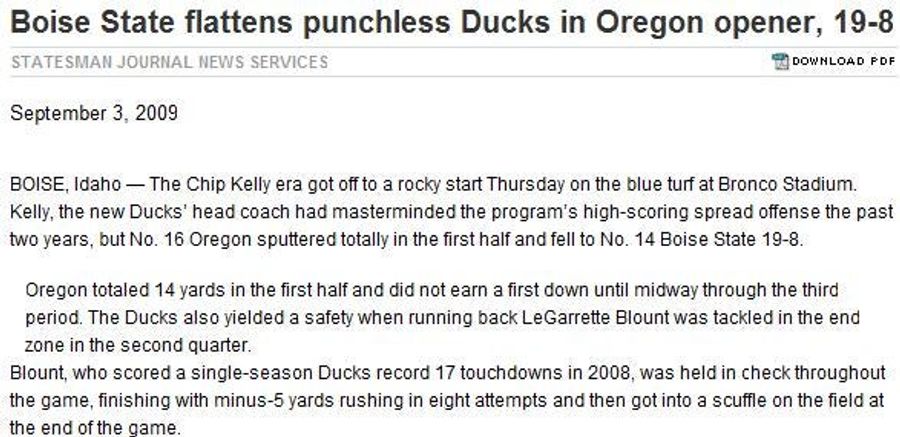The width and height of the screenshot is (900, 437).
Task: Click the September 3, 2009 date
Action: point(94,113)
